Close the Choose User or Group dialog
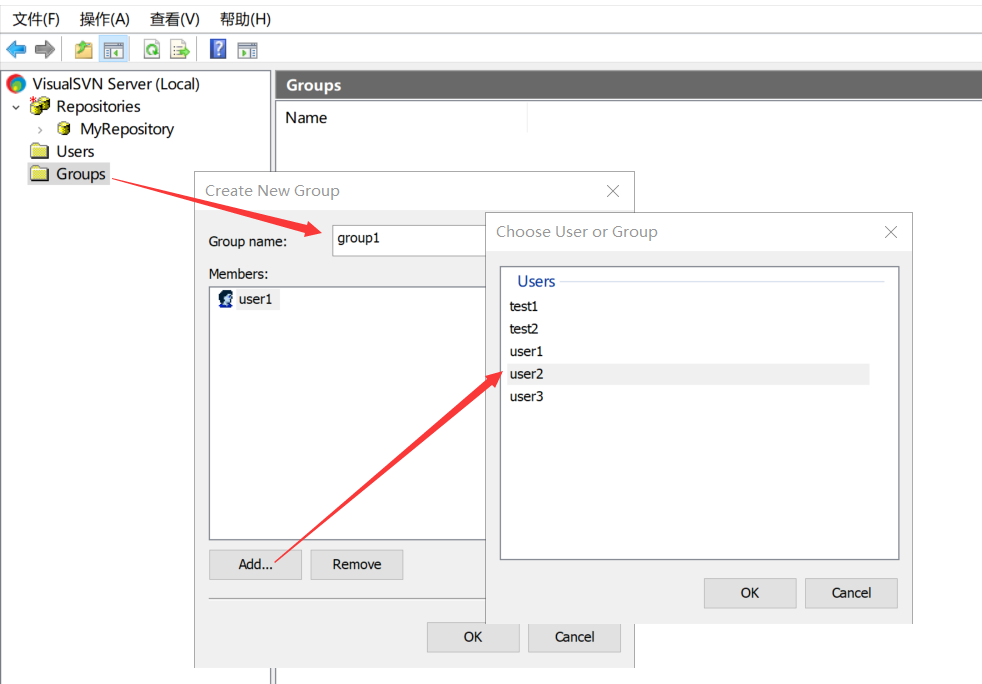The height and width of the screenshot is (684, 982). pos(891,232)
